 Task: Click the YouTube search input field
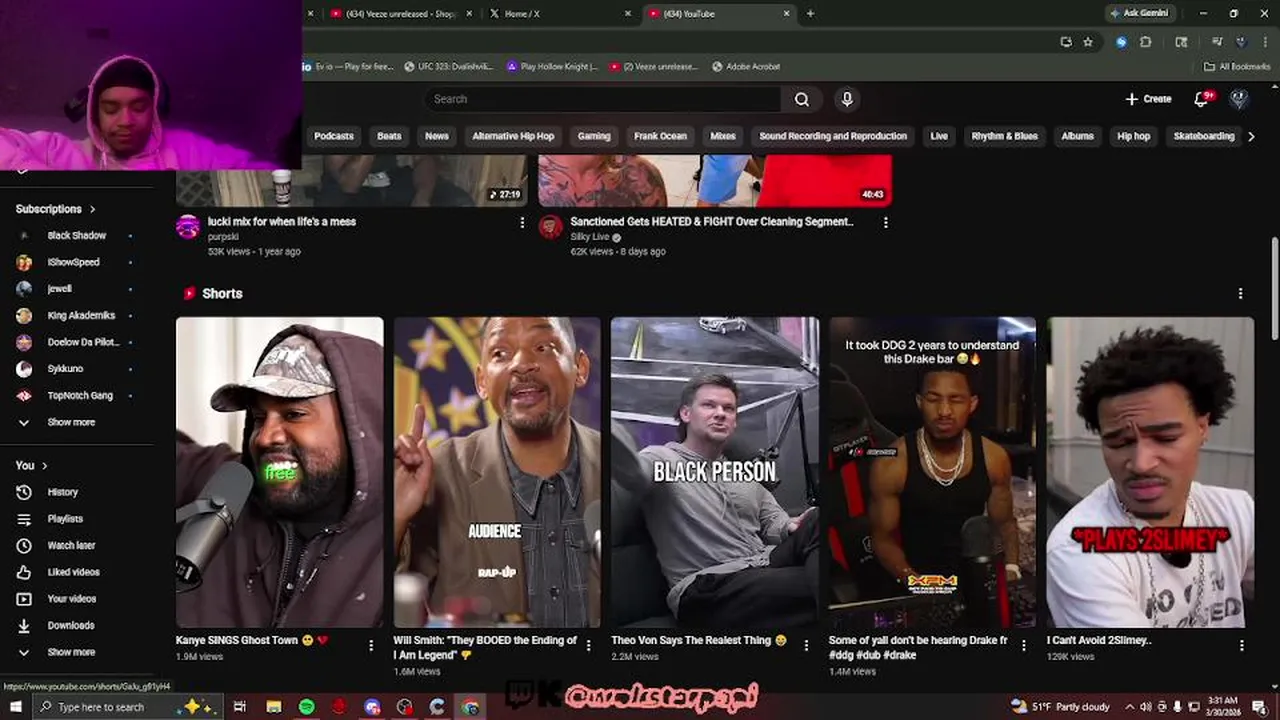[x=603, y=99]
